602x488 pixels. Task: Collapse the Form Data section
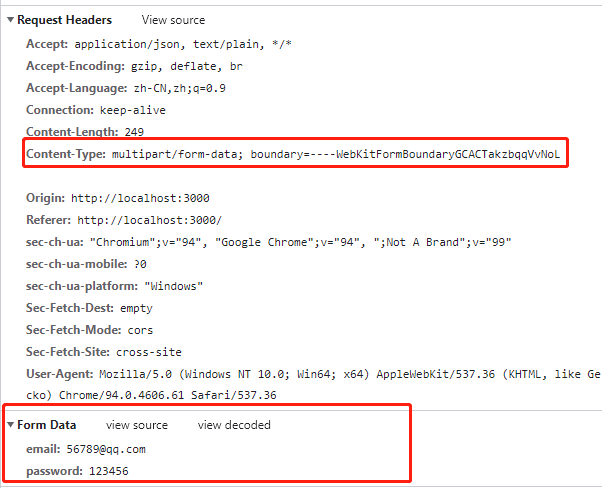(10, 425)
